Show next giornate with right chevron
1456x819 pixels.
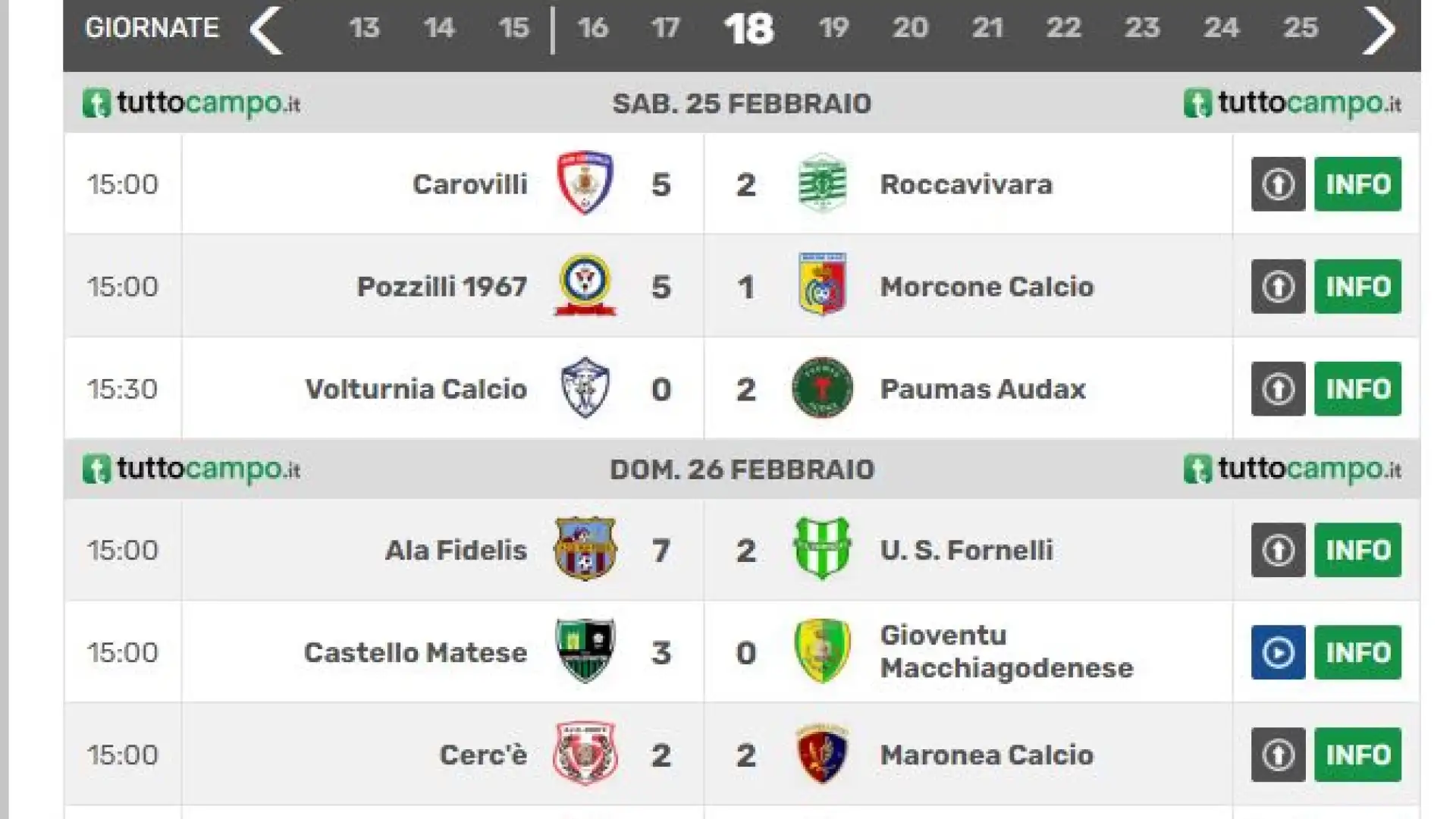1378,29
